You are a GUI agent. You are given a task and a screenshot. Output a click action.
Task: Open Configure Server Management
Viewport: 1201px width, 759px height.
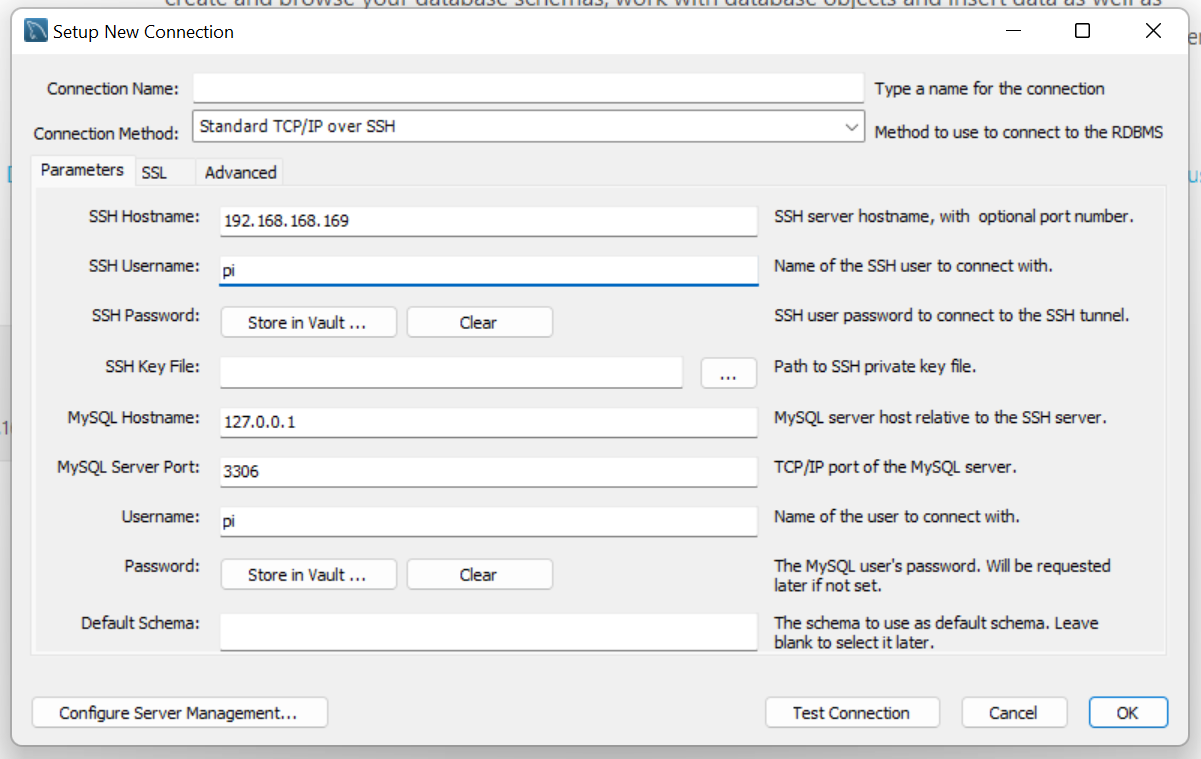pyautogui.click(x=180, y=713)
